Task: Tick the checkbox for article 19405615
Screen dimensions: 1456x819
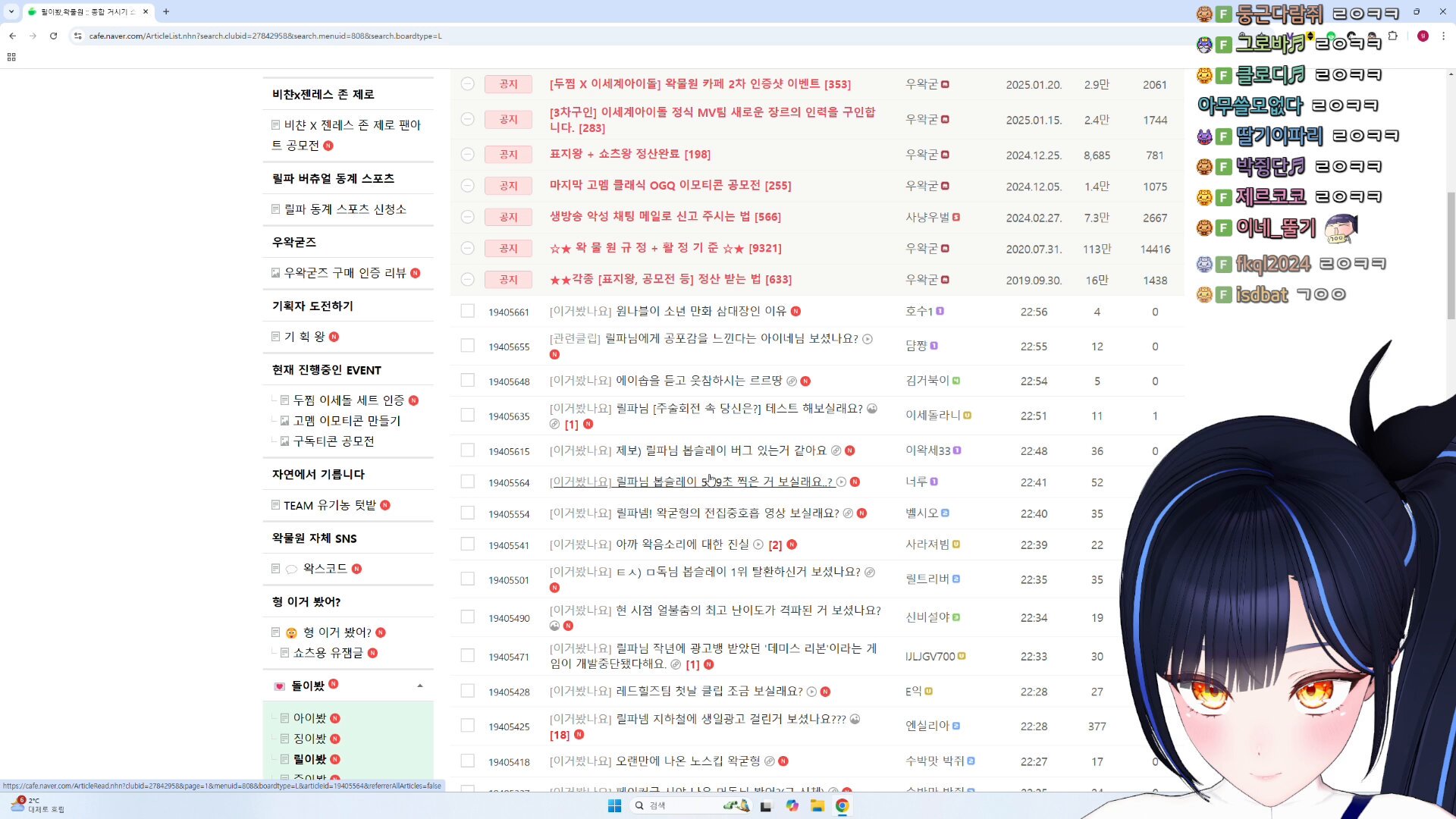Action: 468,450
